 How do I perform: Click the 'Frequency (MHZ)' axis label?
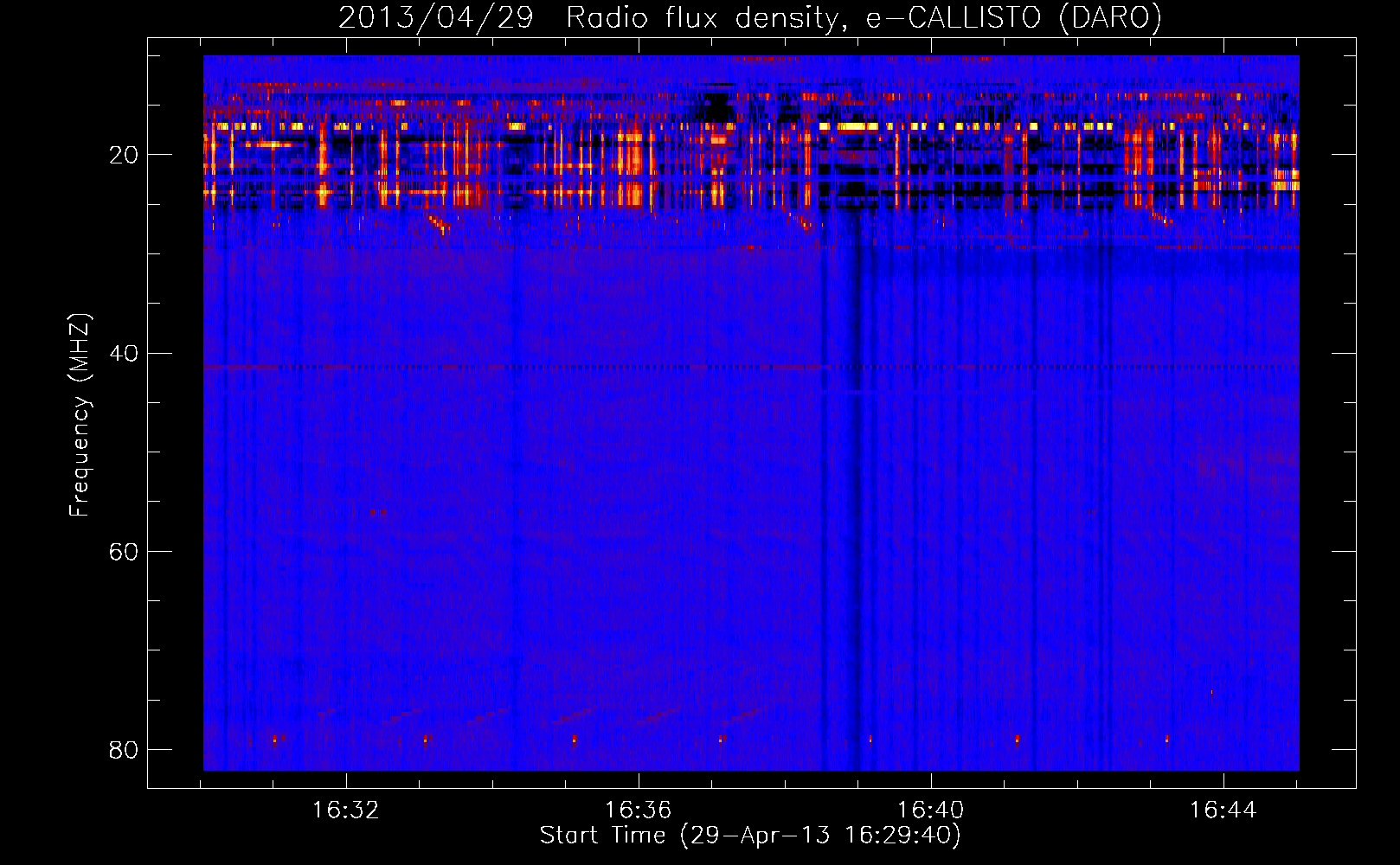click(80, 415)
